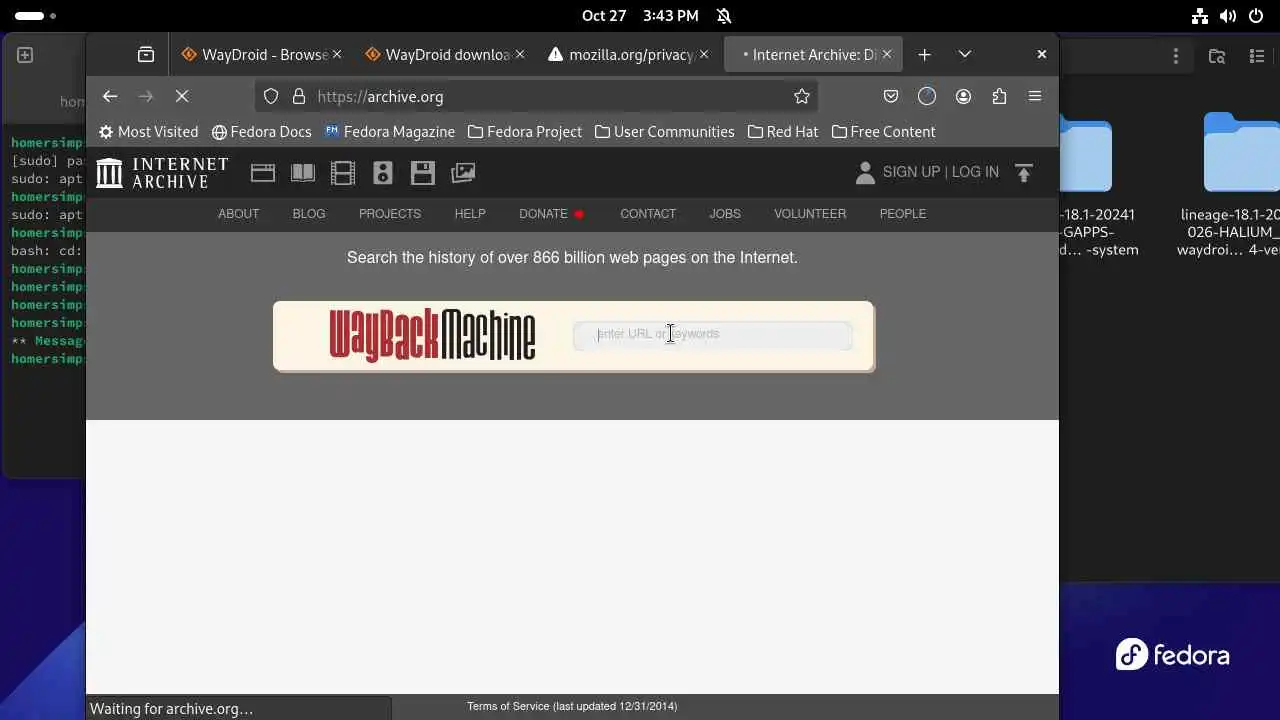View site security padlock info
1280x720 pixels.
(298, 96)
